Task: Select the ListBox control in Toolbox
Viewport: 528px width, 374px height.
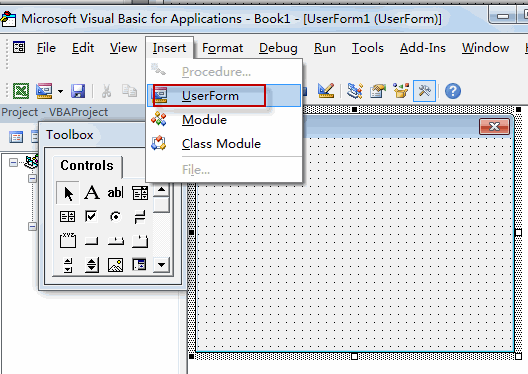Action: (x=67, y=216)
